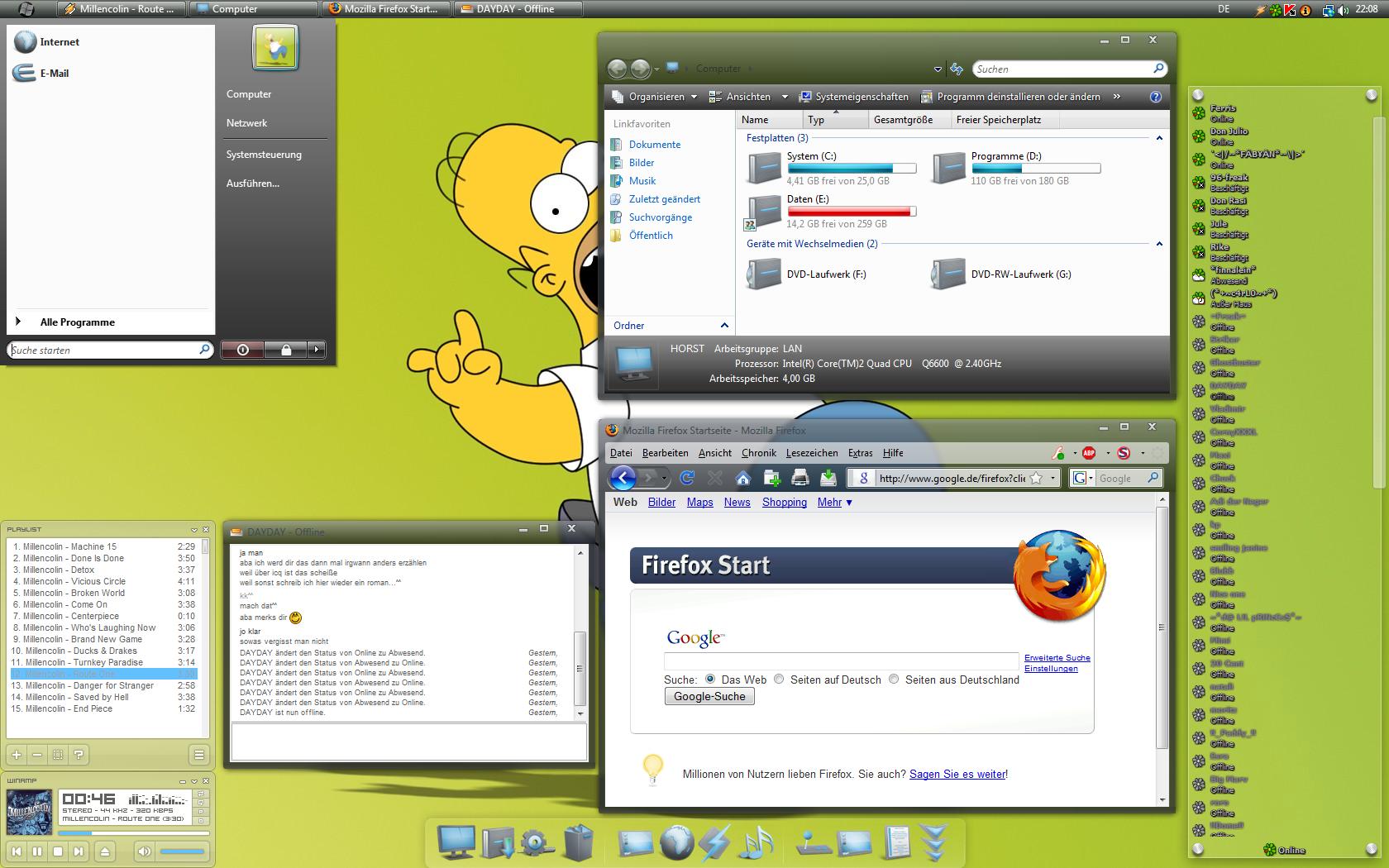Click Firefox new folder bookmark icon
Viewport: 1389px width, 868px height.
[771, 477]
